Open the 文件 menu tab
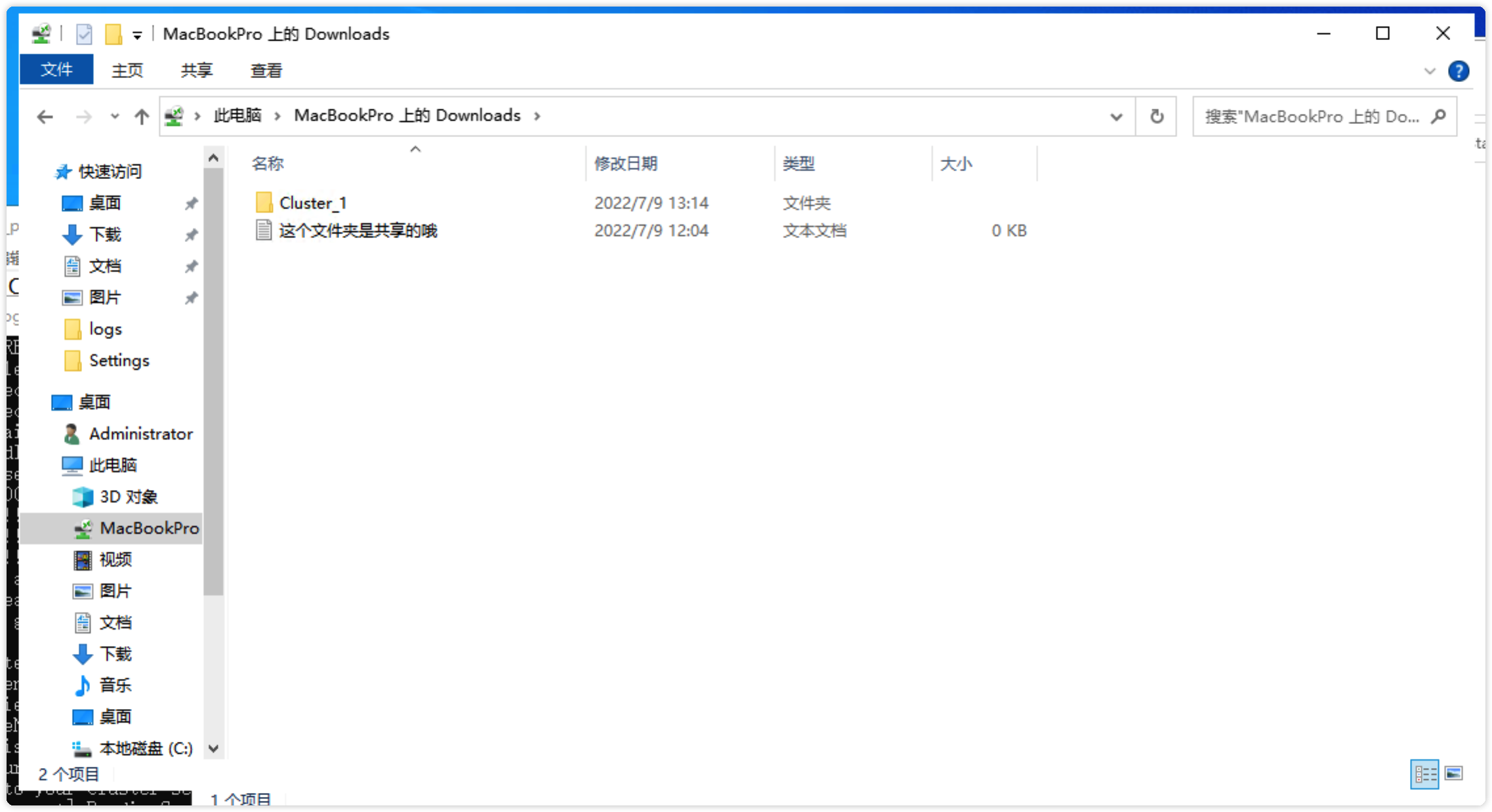 56,70
